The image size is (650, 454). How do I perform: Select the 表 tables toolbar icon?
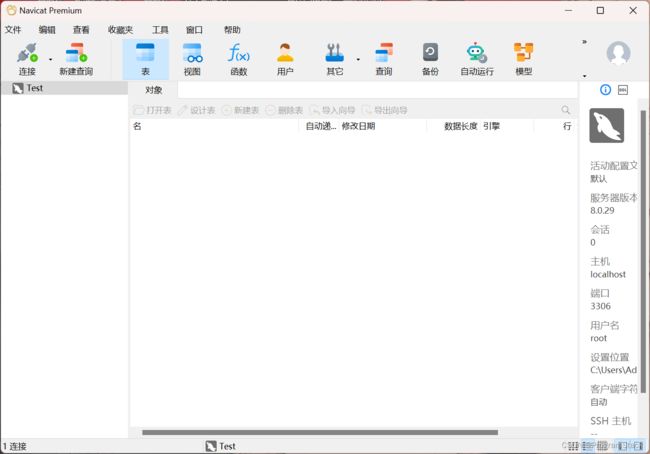[145, 59]
